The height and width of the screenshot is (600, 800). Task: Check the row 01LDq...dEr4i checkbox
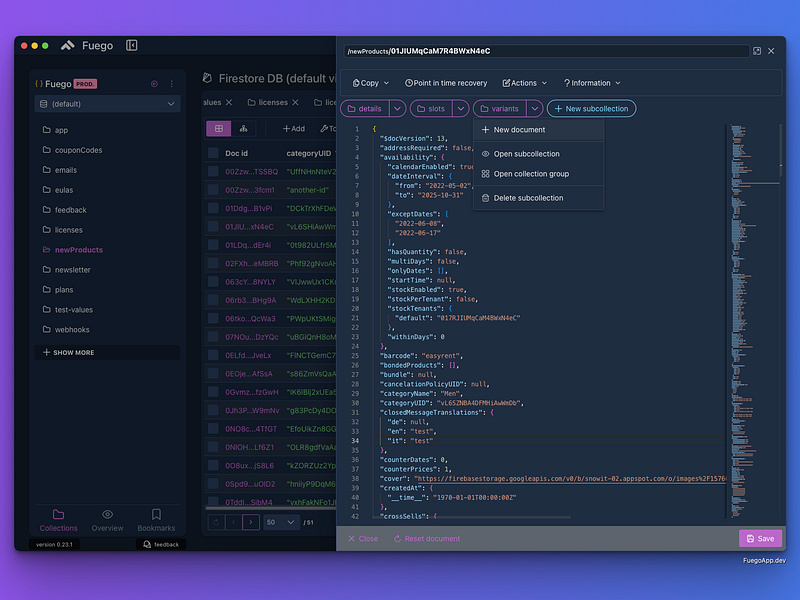point(213,245)
